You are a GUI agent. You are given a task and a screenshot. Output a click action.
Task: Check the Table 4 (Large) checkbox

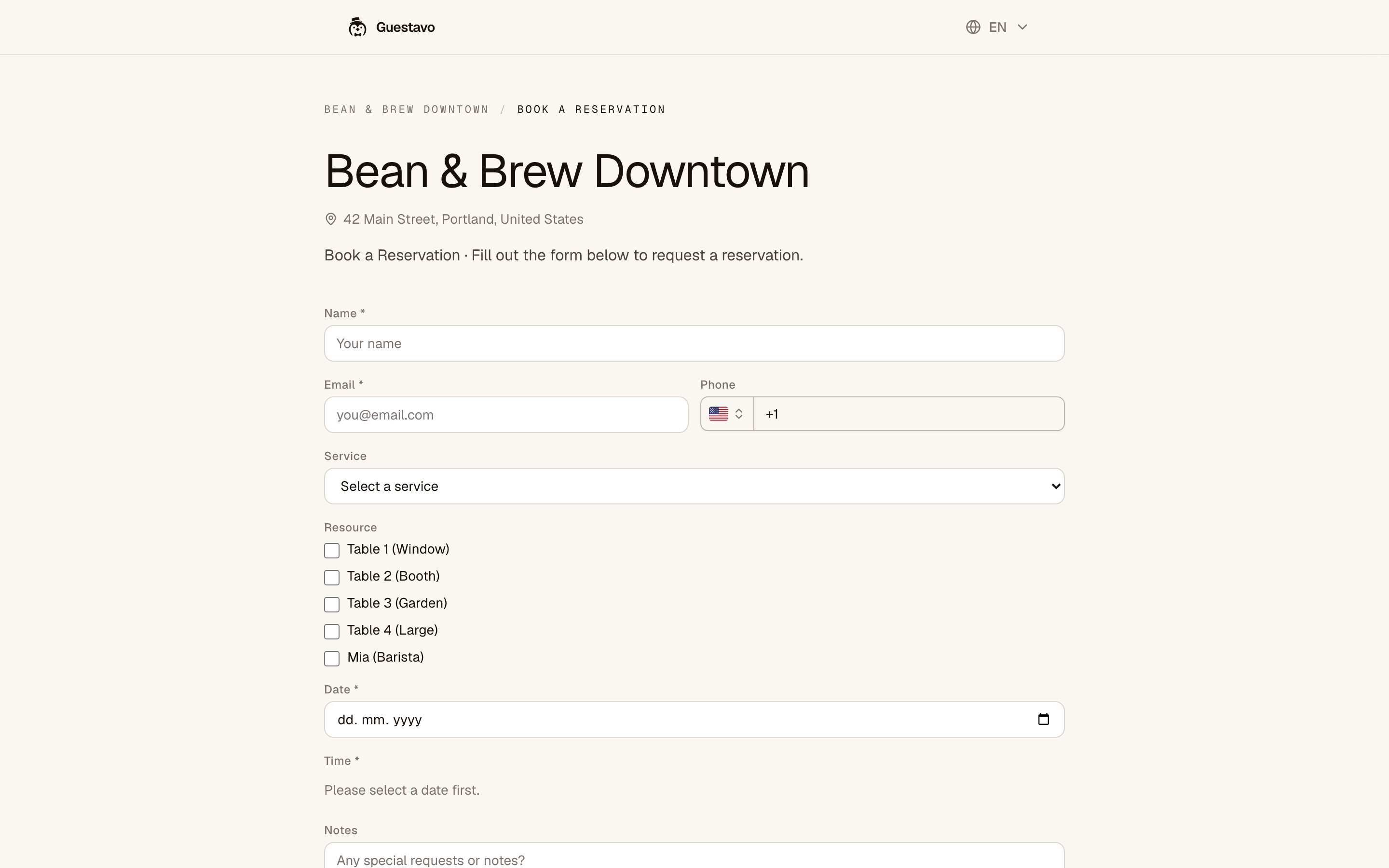[x=332, y=632]
